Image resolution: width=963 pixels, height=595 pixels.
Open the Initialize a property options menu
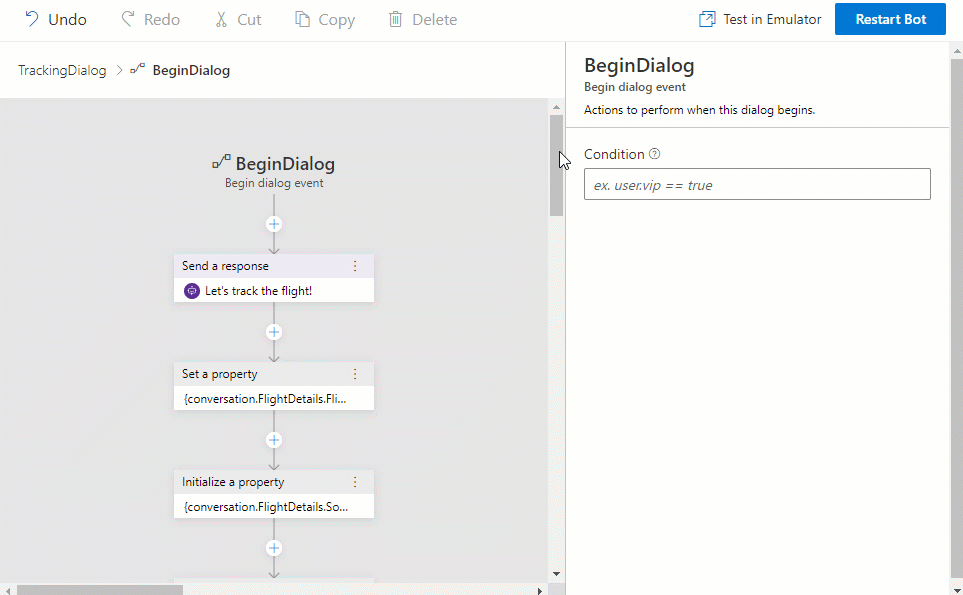355,482
